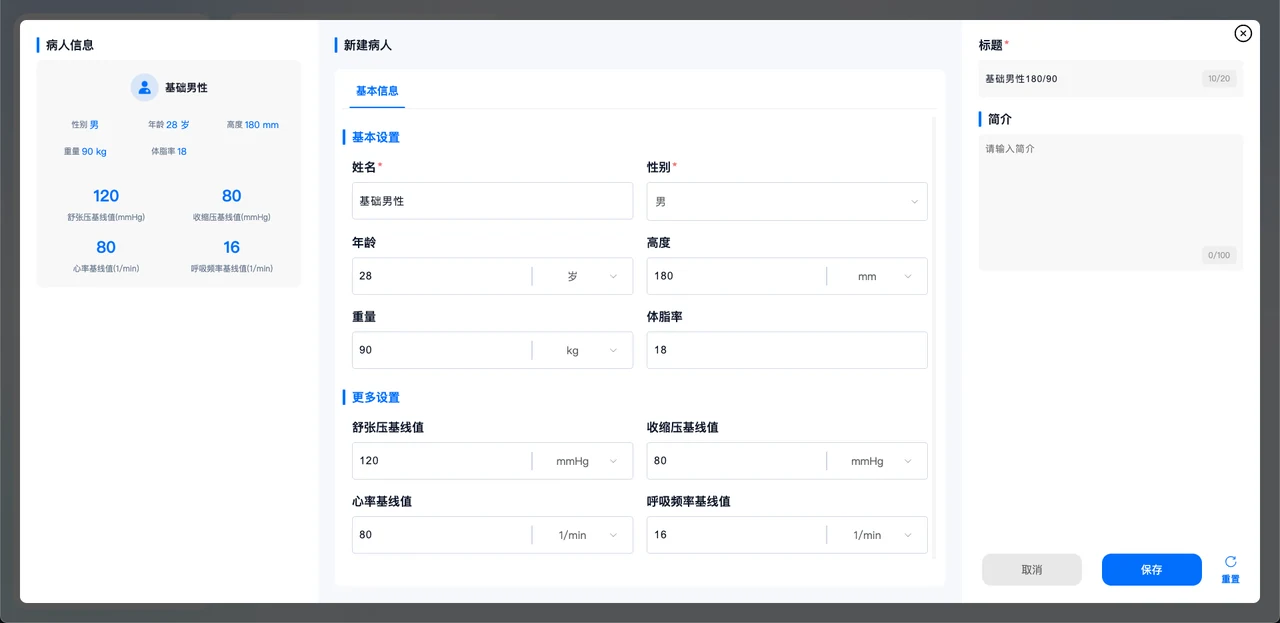Click the 保存 save button
Image resolution: width=1280 pixels, height=623 pixels.
coord(1152,569)
